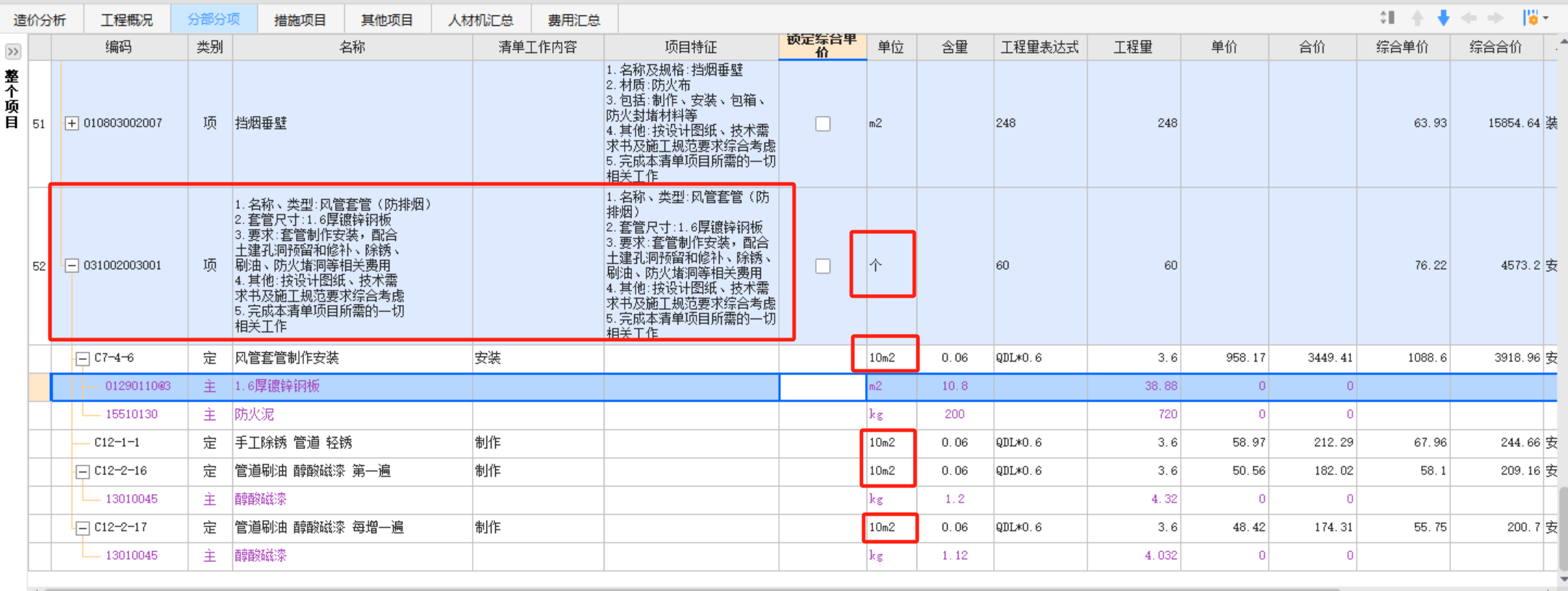Click the gray right arrow (demote) icon
This screenshot has width=1568, height=591.
tap(1496, 18)
